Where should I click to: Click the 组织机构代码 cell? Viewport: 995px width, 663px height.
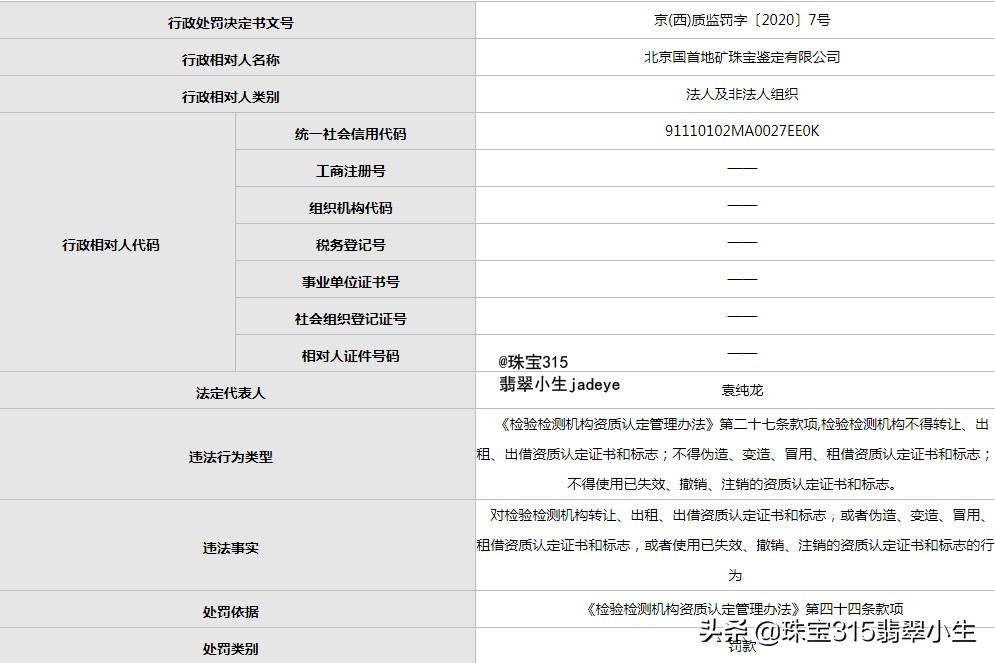click(x=355, y=205)
